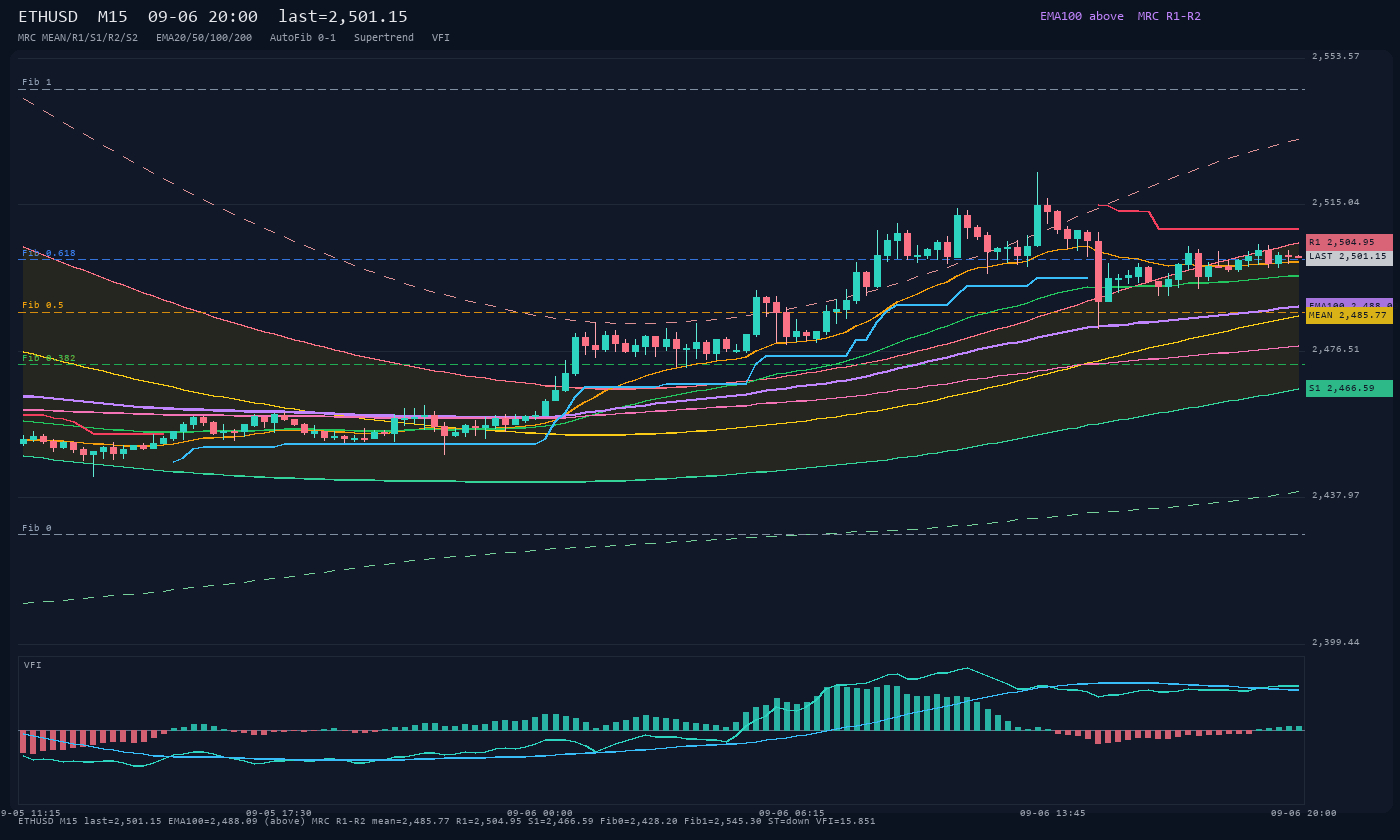Click the 09-05 17:30 time axis label

279,813
